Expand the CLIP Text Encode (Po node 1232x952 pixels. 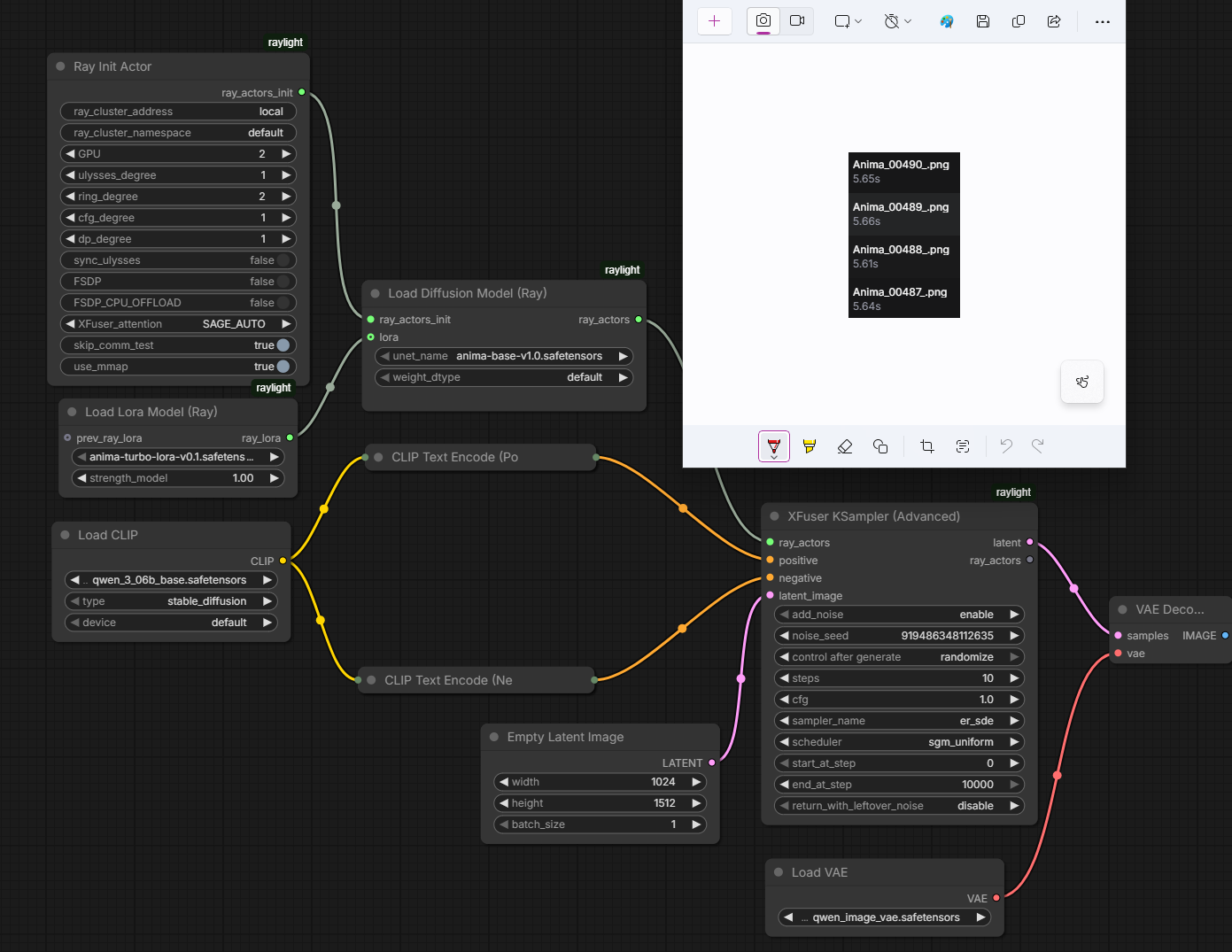378,457
